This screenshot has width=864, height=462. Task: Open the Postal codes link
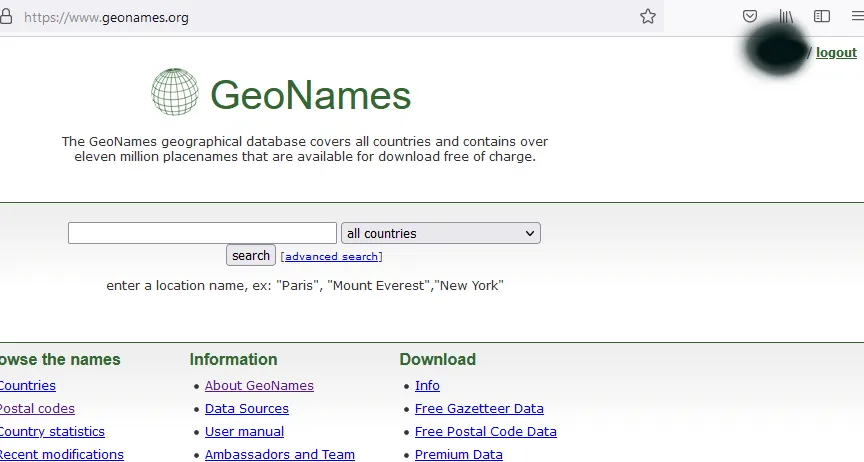[x=37, y=409]
